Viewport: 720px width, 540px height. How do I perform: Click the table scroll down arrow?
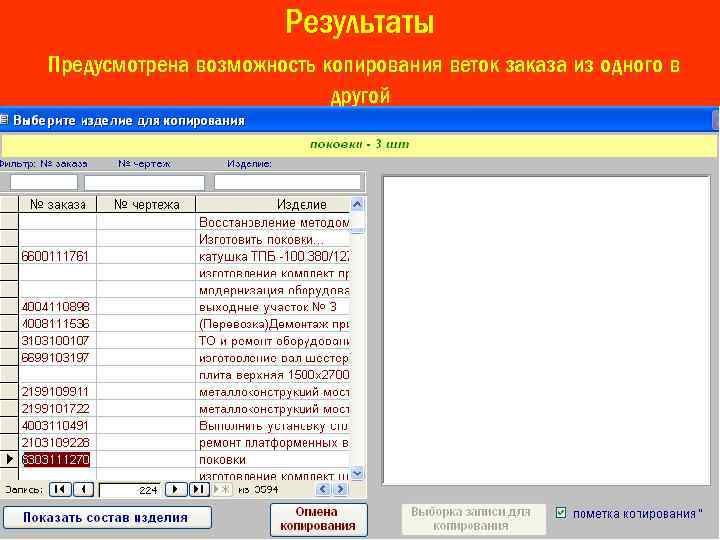(x=357, y=473)
